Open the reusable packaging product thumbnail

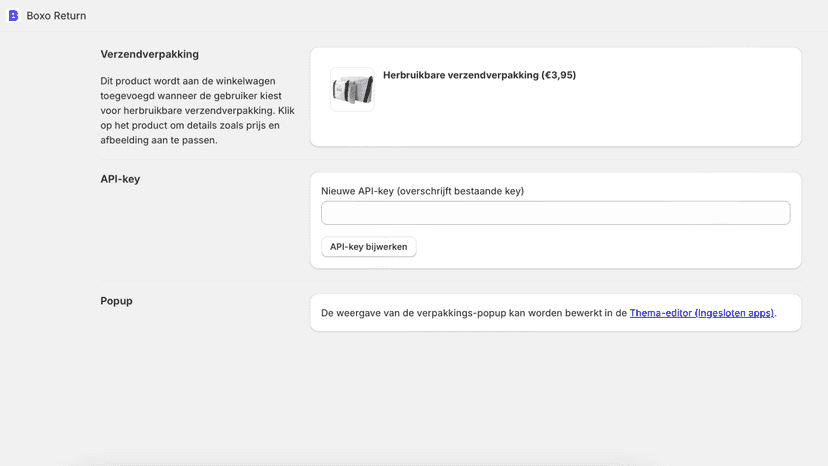(352, 89)
